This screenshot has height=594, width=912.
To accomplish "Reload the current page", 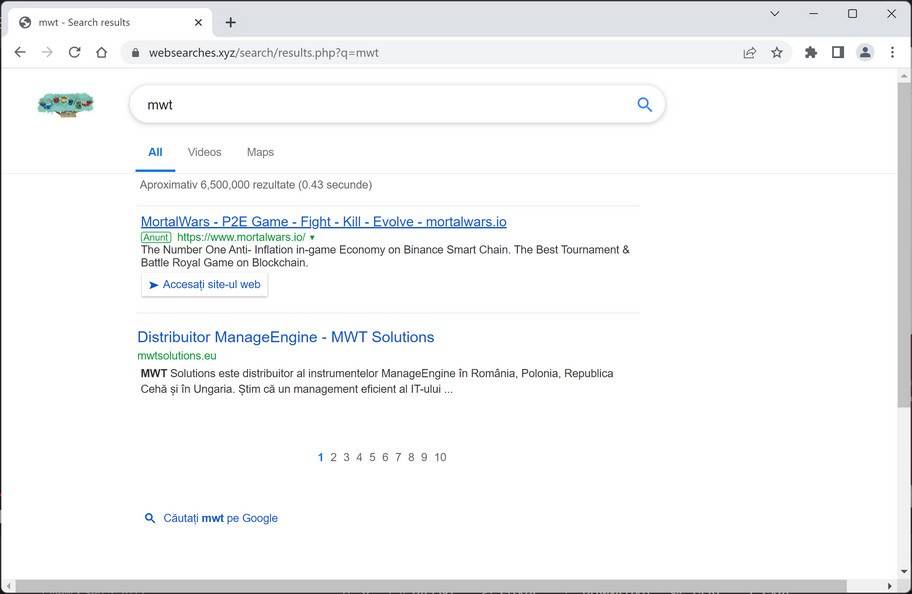I will click(x=74, y=53).
